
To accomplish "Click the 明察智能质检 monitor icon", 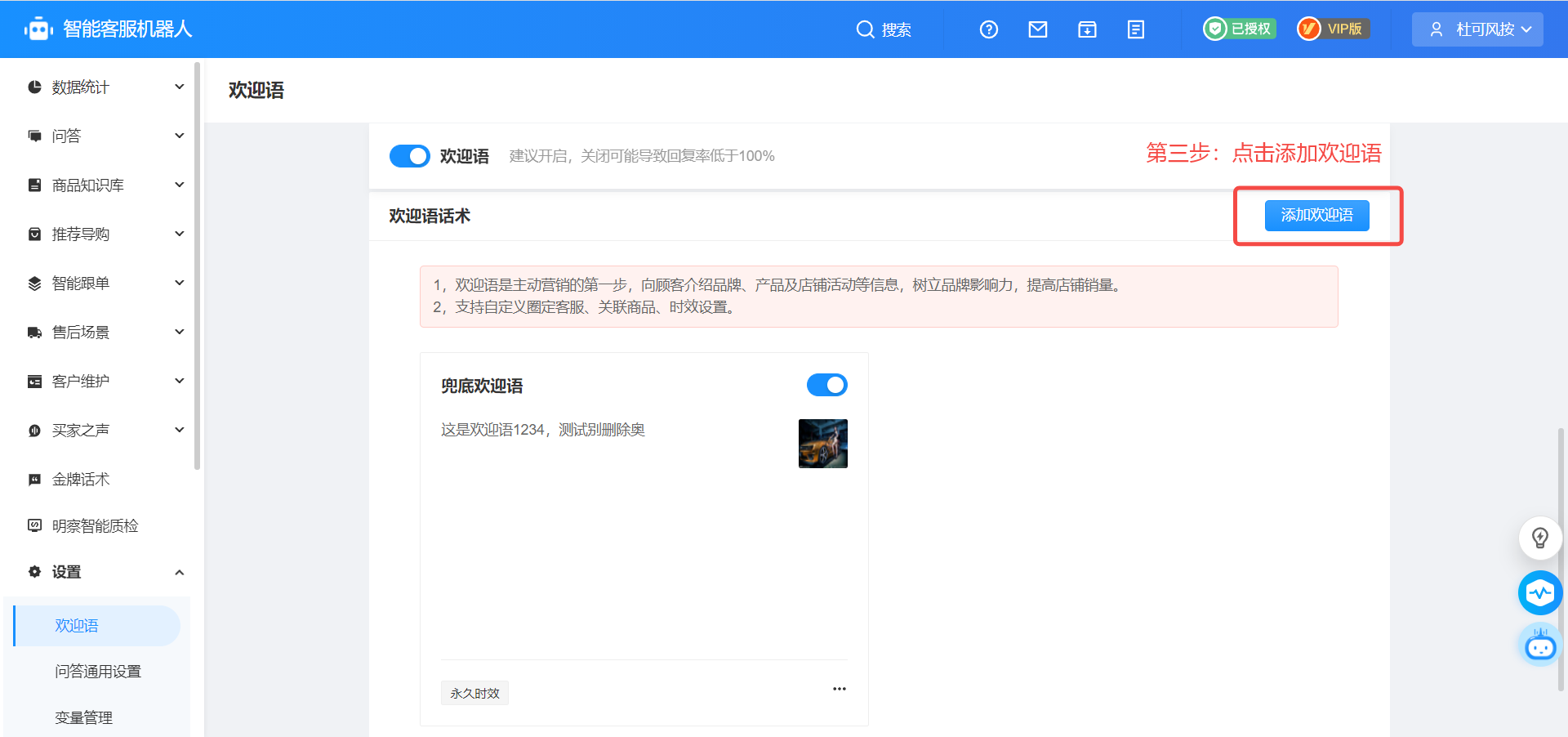I will [x=34, y=525].
